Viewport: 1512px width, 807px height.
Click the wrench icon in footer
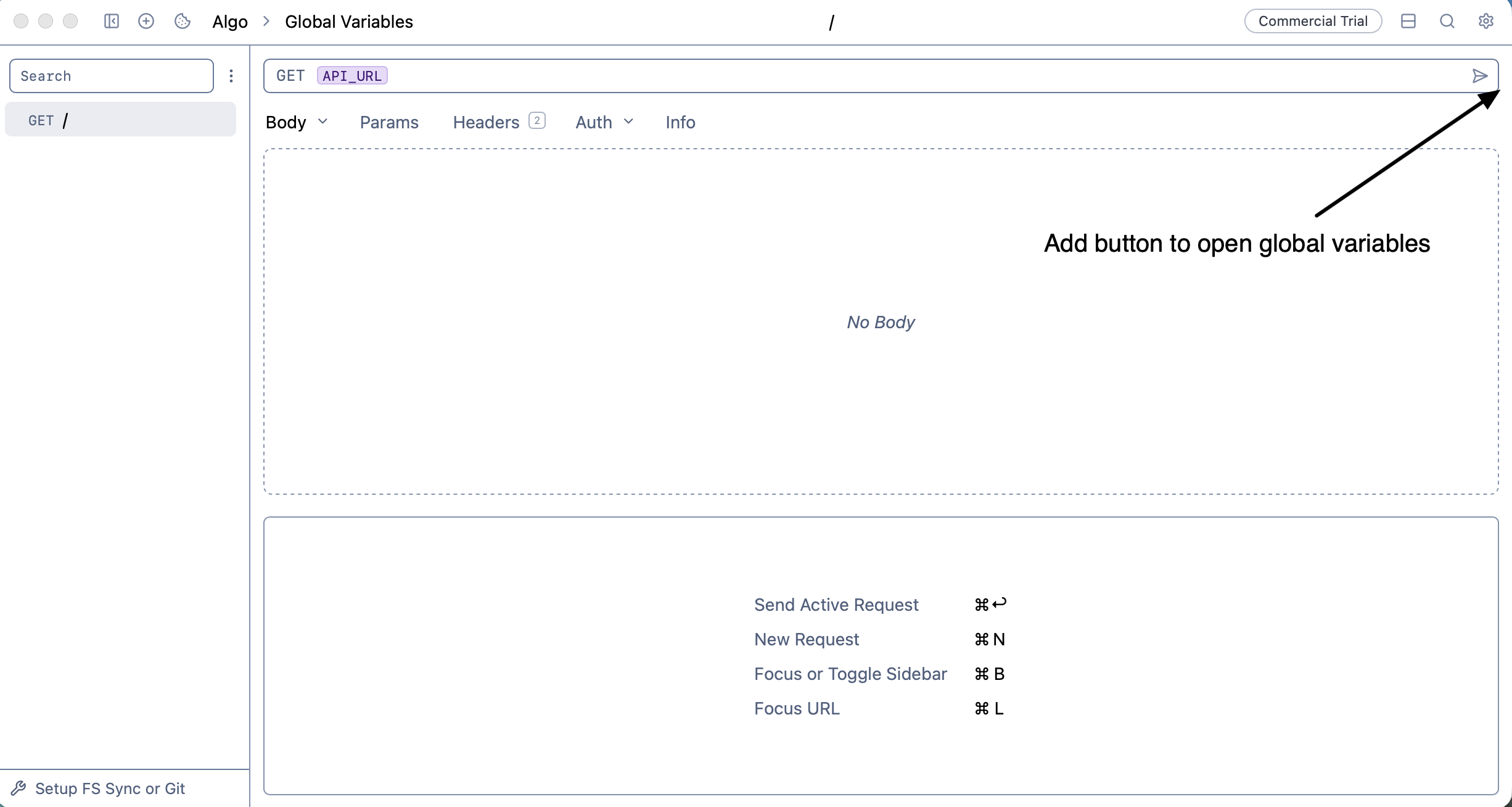click(18, 788)
